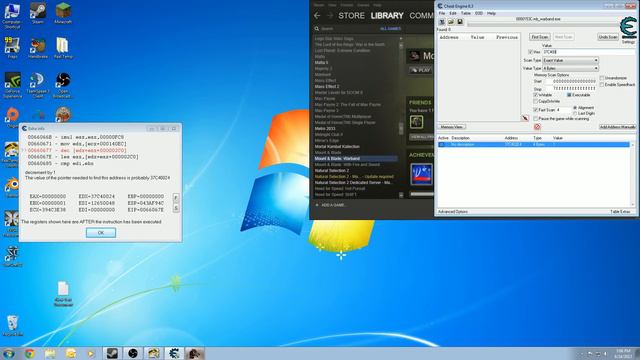
Task: Open Chrome from the taskbar
Action: [x=29, y=353]
